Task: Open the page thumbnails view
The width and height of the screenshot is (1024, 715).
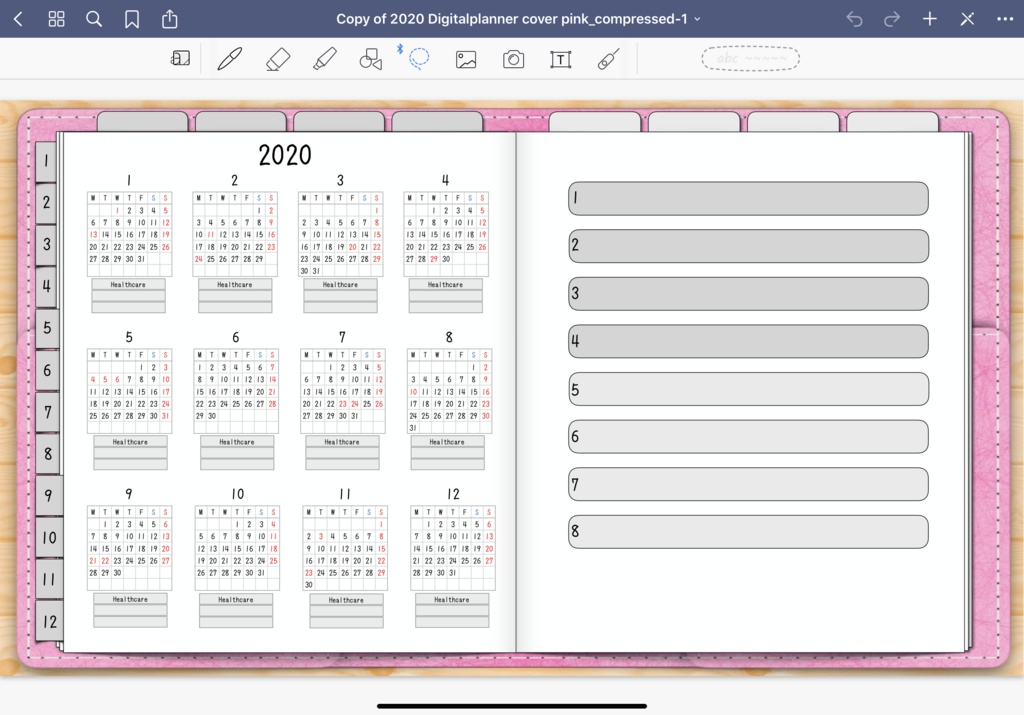Action: click(56, 18)
